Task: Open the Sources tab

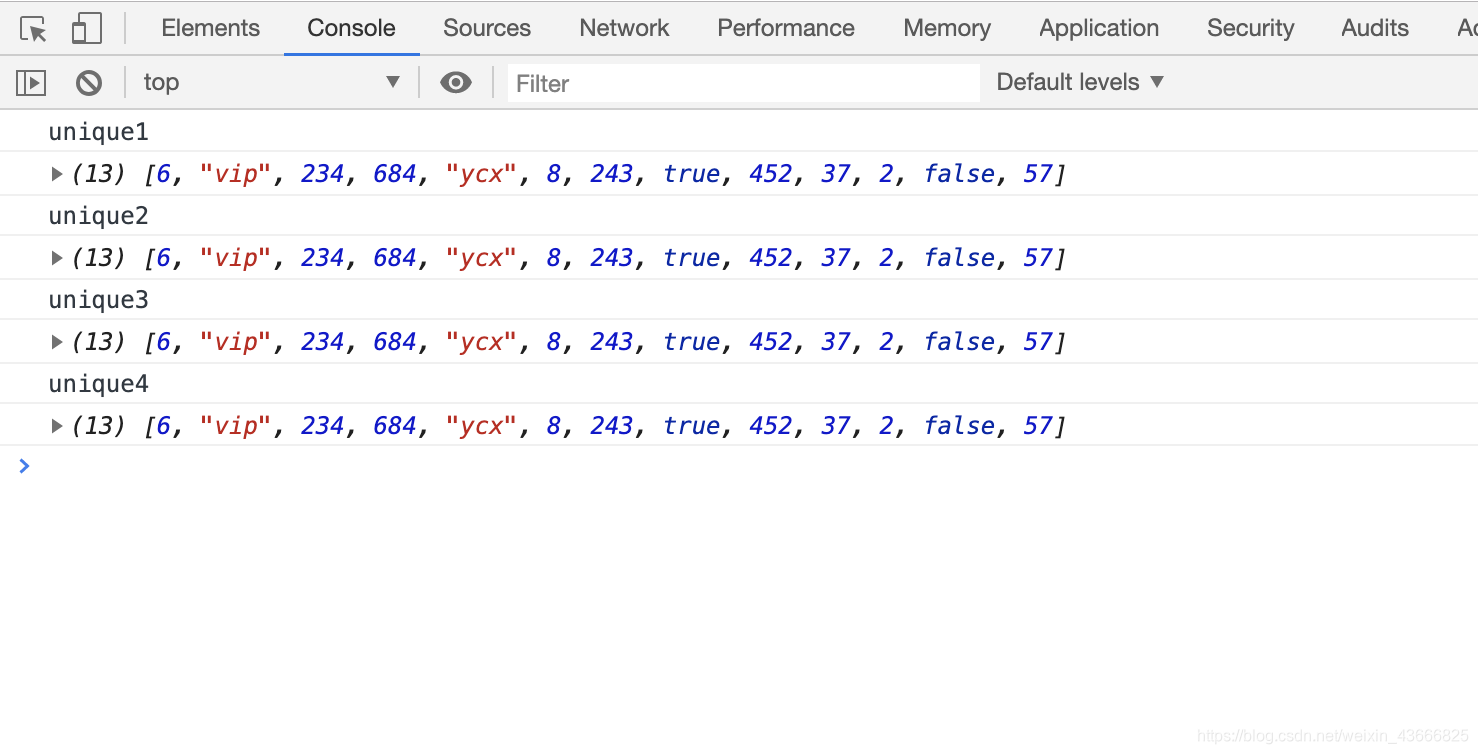Action: (487, 28)
